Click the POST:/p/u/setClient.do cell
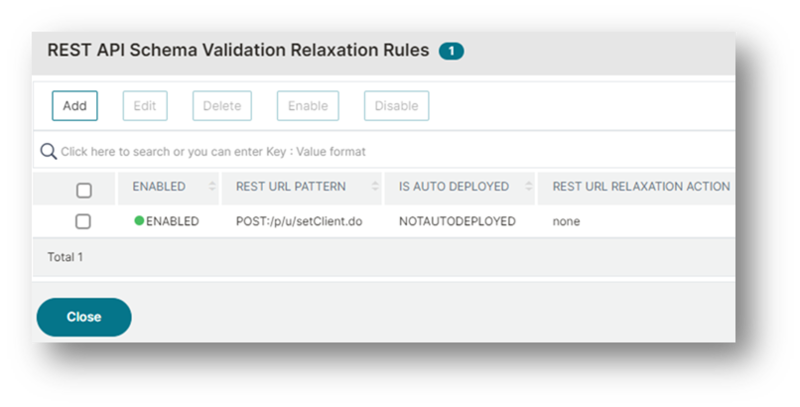 coord(299,221)
